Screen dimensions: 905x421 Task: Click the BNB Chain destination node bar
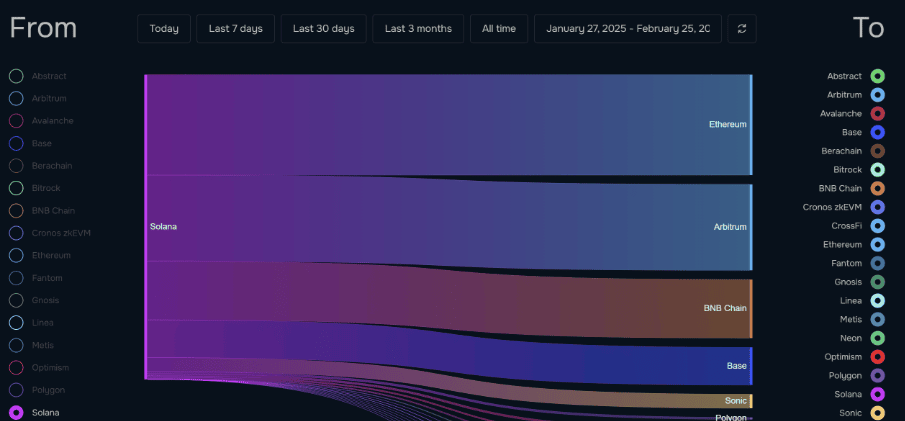coord(750,308)
